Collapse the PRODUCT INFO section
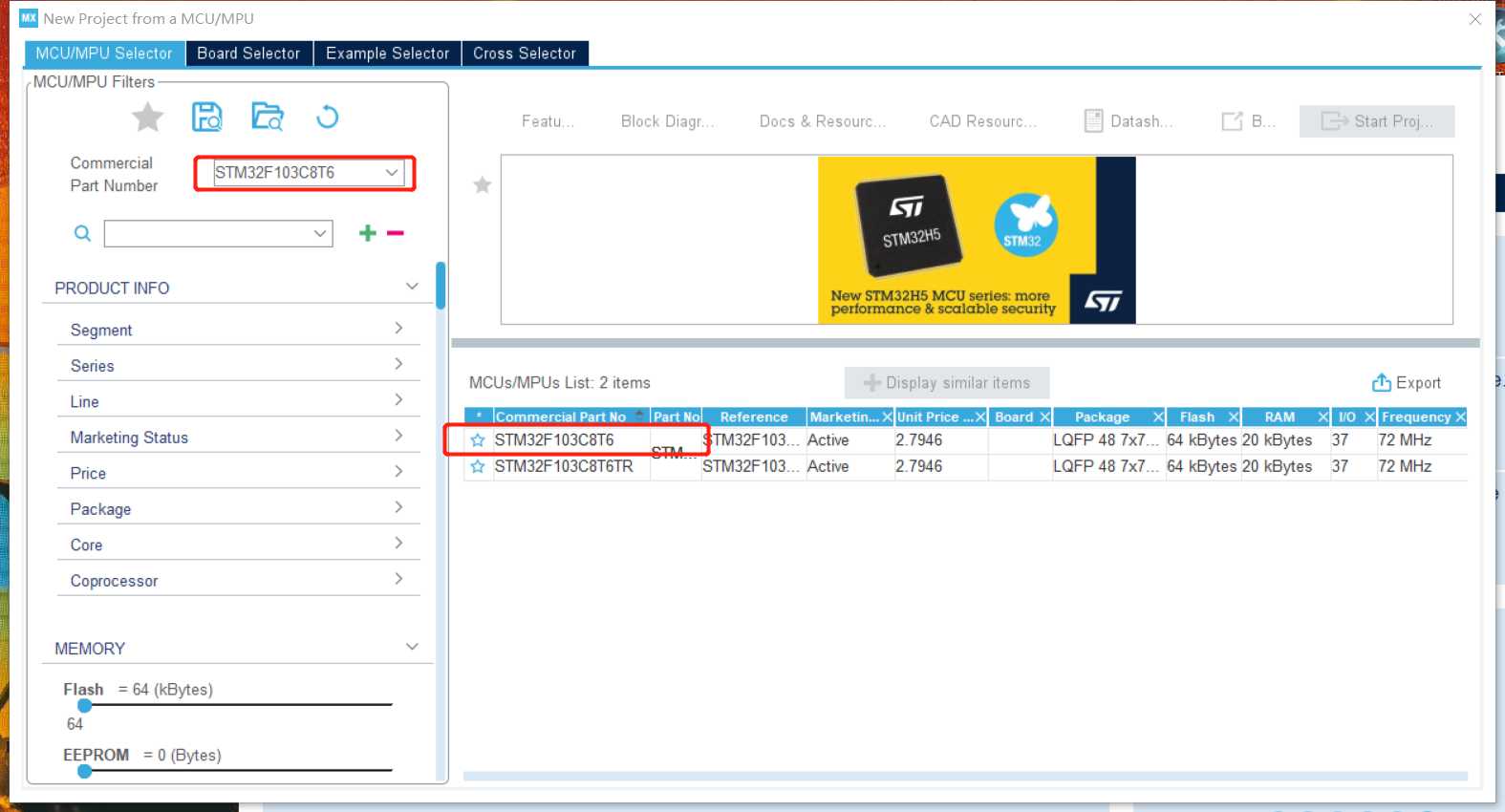 (412, 287)
